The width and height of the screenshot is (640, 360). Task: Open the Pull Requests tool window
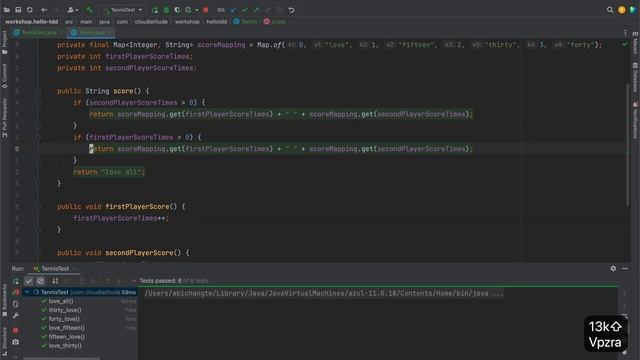click(4, 117)
